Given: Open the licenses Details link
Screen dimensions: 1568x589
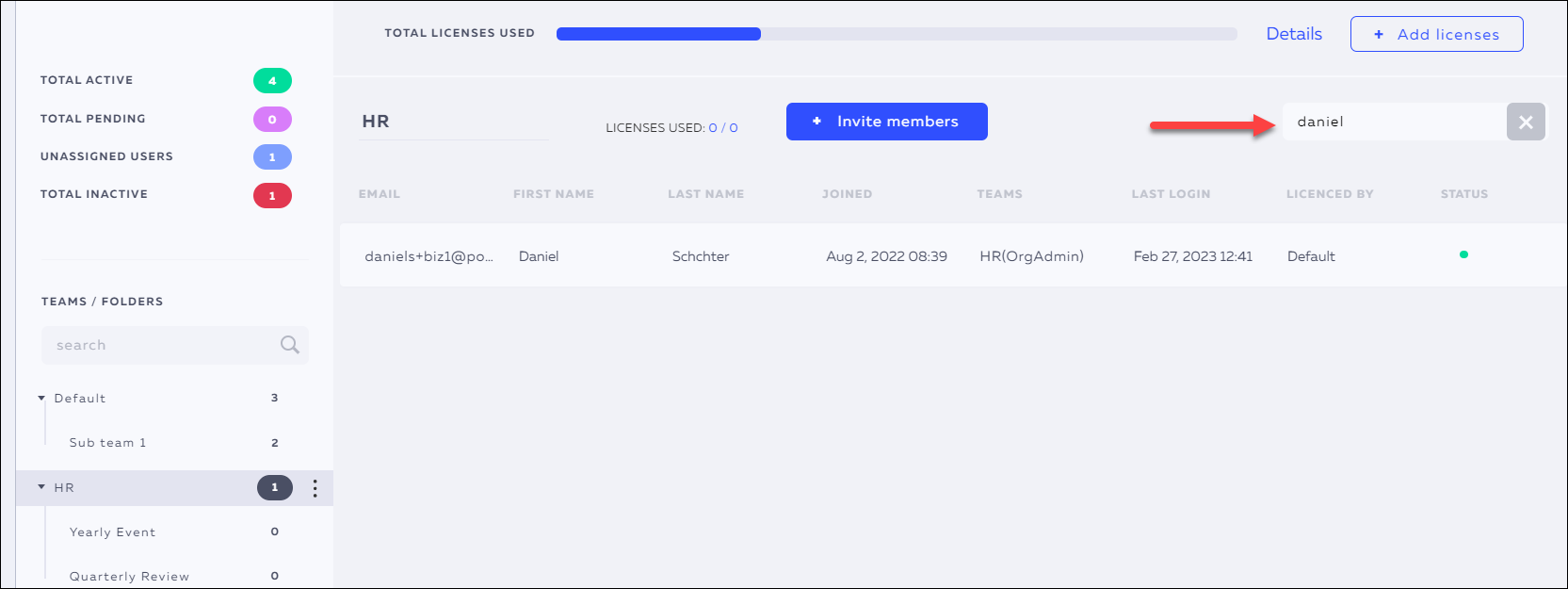Looking at the screenshot, I should tap(1294, 34).
